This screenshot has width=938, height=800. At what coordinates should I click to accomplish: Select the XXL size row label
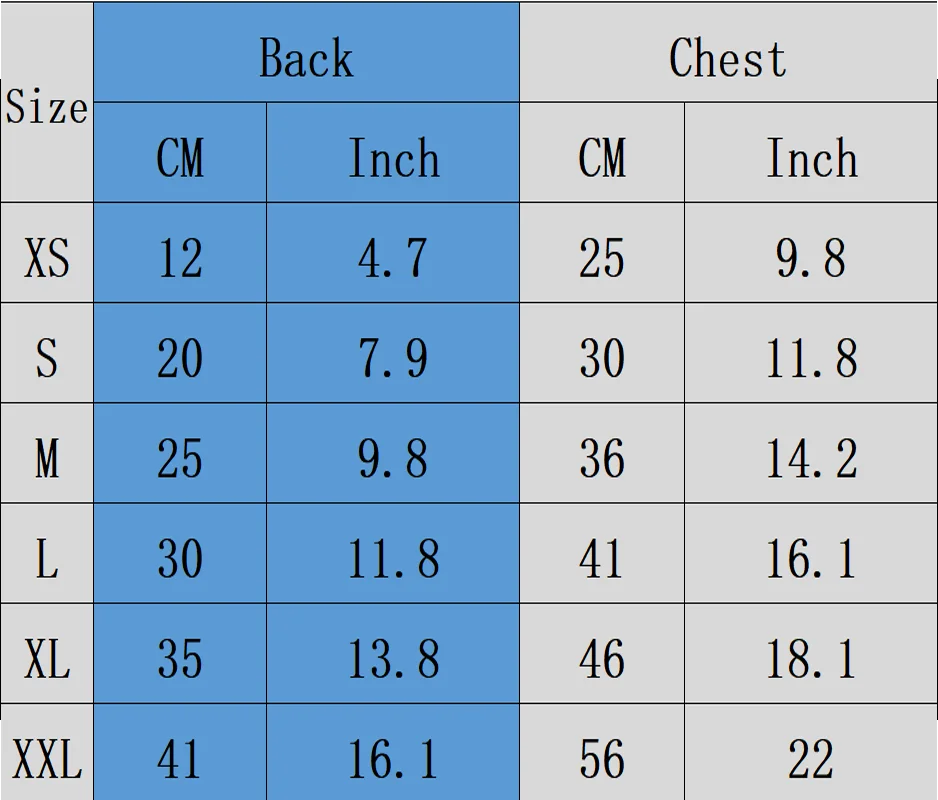(47, 758)
